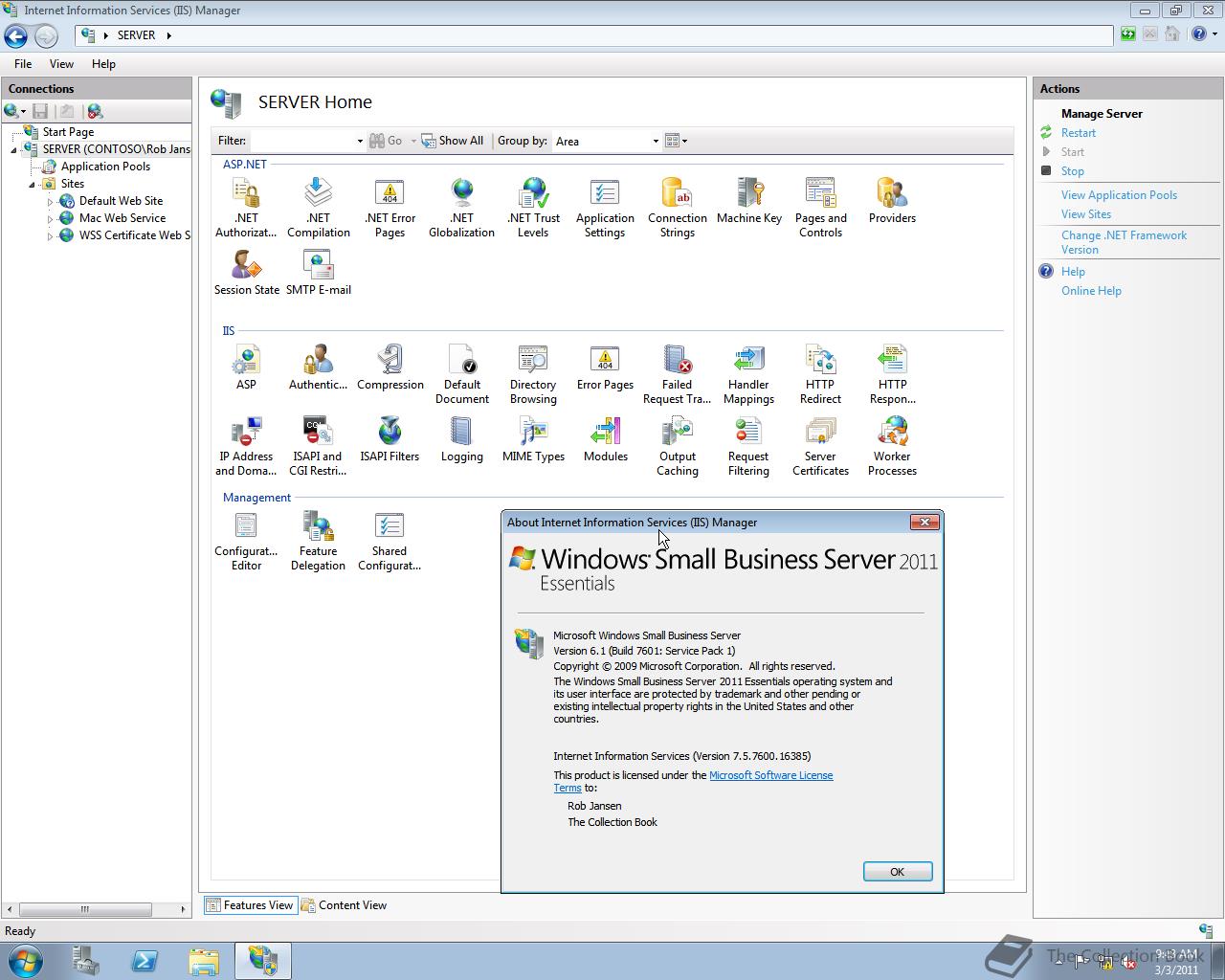Viewport: 1225px width, 980px height.
Task: Click Restart in Actions pane
Action: pos(1078,133)
